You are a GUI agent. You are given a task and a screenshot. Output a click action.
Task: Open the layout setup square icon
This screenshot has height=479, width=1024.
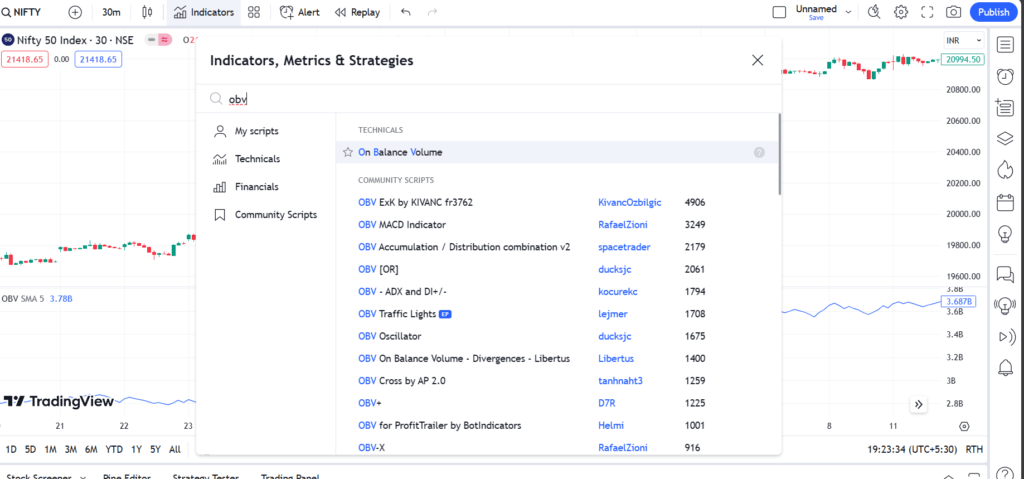[x=778, y=12]
